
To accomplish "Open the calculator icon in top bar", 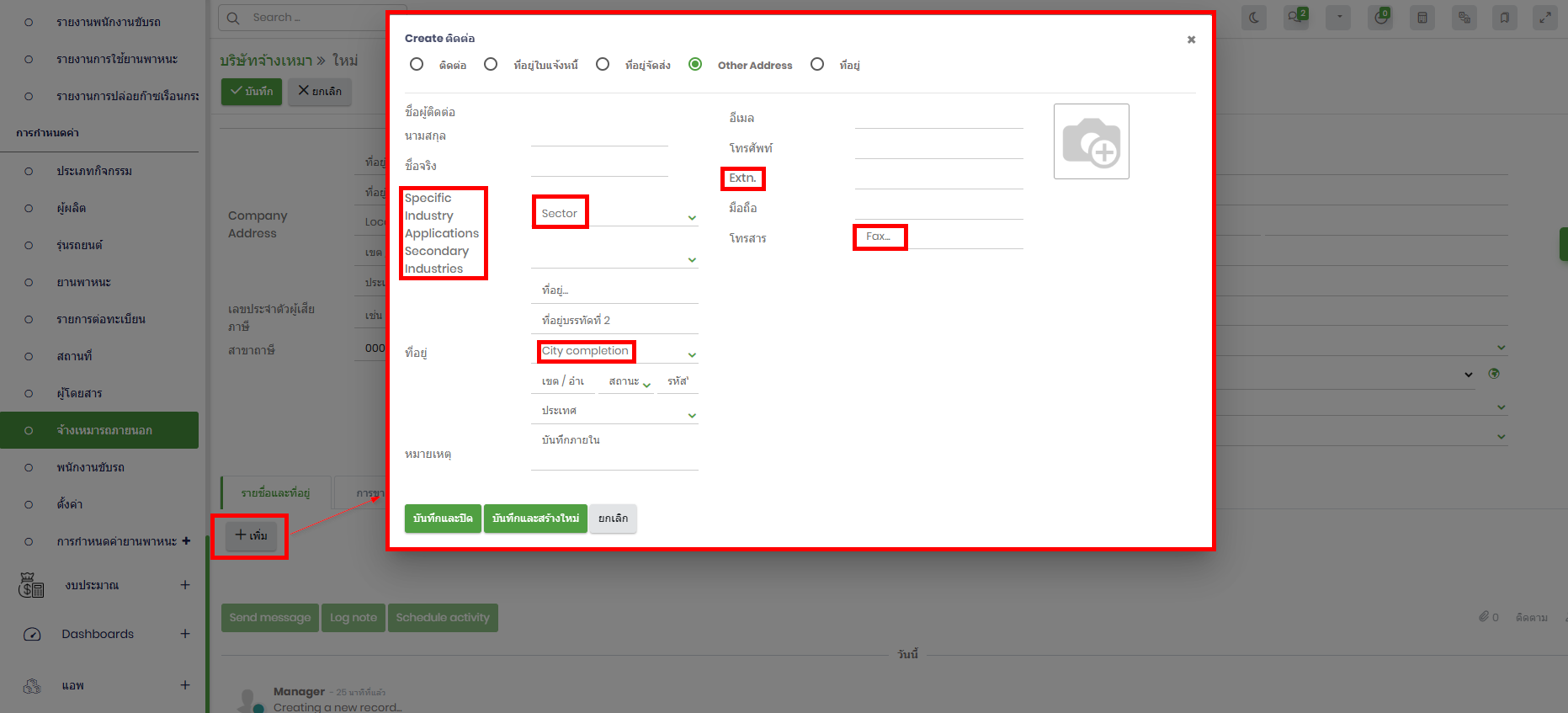I will (1422, 18).
